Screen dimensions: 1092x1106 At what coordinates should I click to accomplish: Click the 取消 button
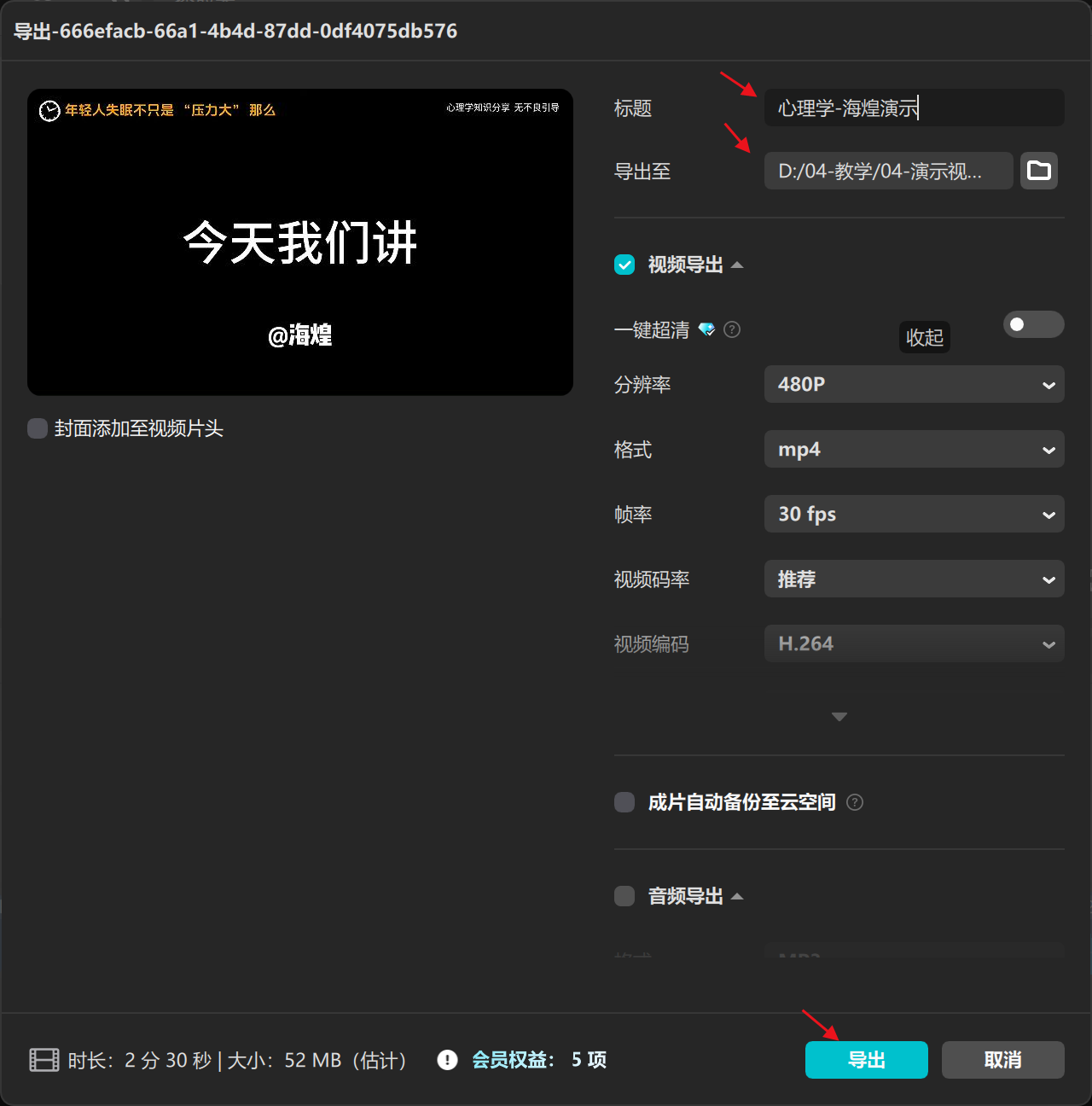[x=1002, y=1060]
